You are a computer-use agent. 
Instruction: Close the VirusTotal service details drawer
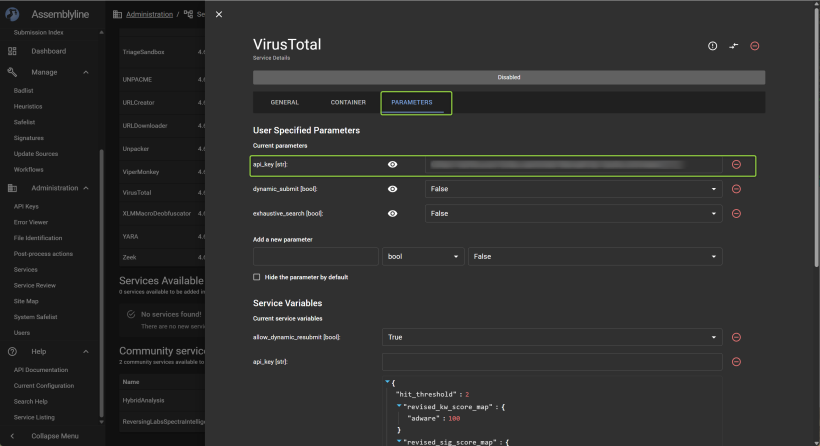(219, 14)
